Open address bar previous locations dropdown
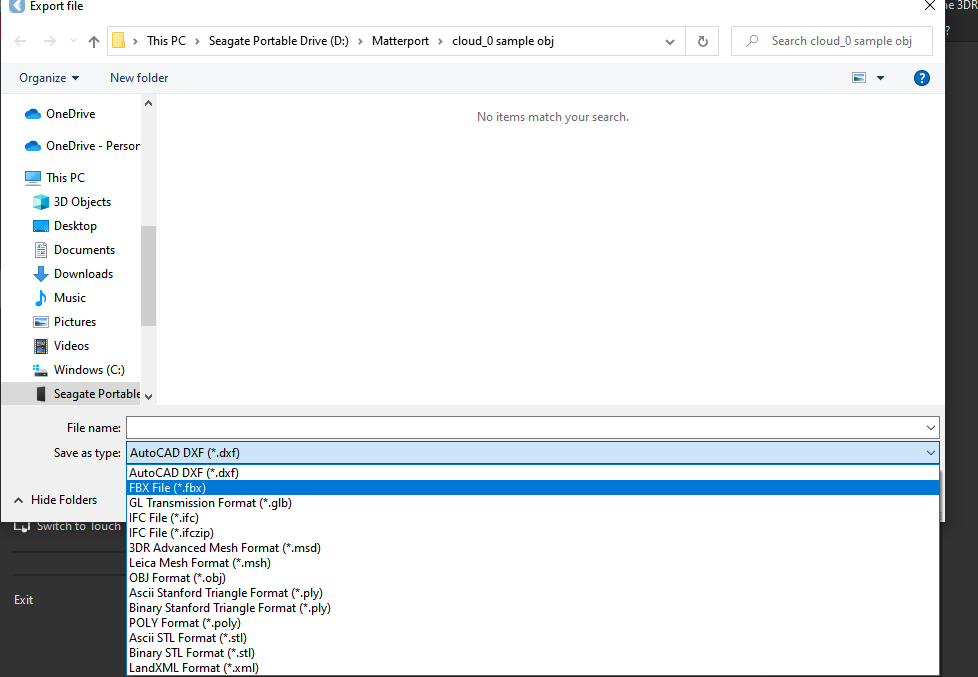 (670, 42)
